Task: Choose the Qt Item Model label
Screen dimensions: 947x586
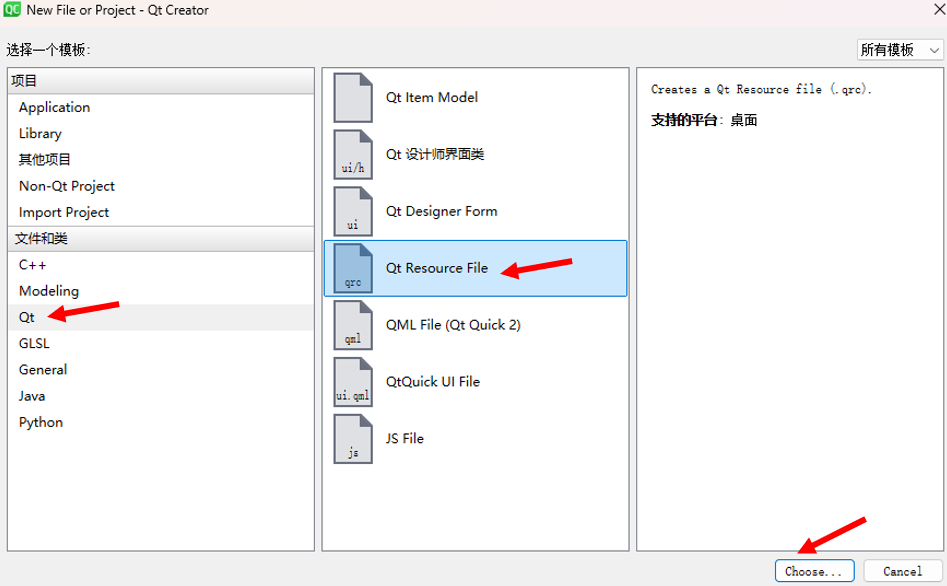Action: [x=432, y=97]
